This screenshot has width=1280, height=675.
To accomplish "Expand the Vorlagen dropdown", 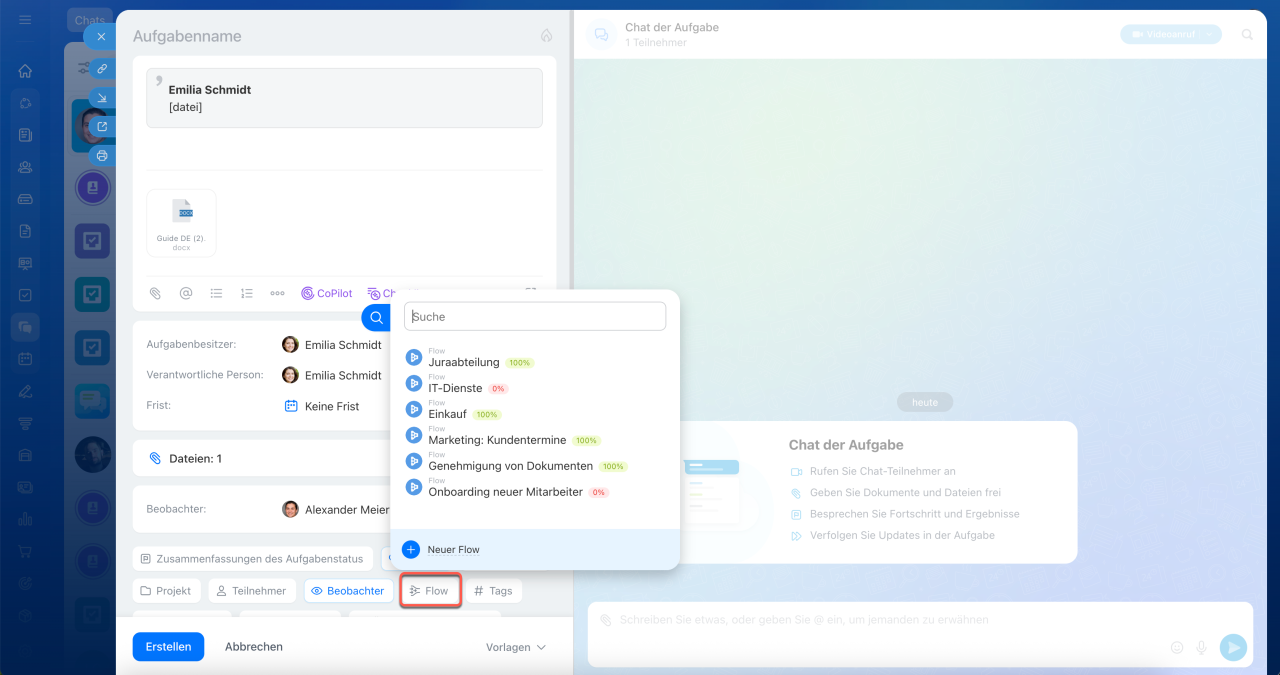I will click(516, 647).
